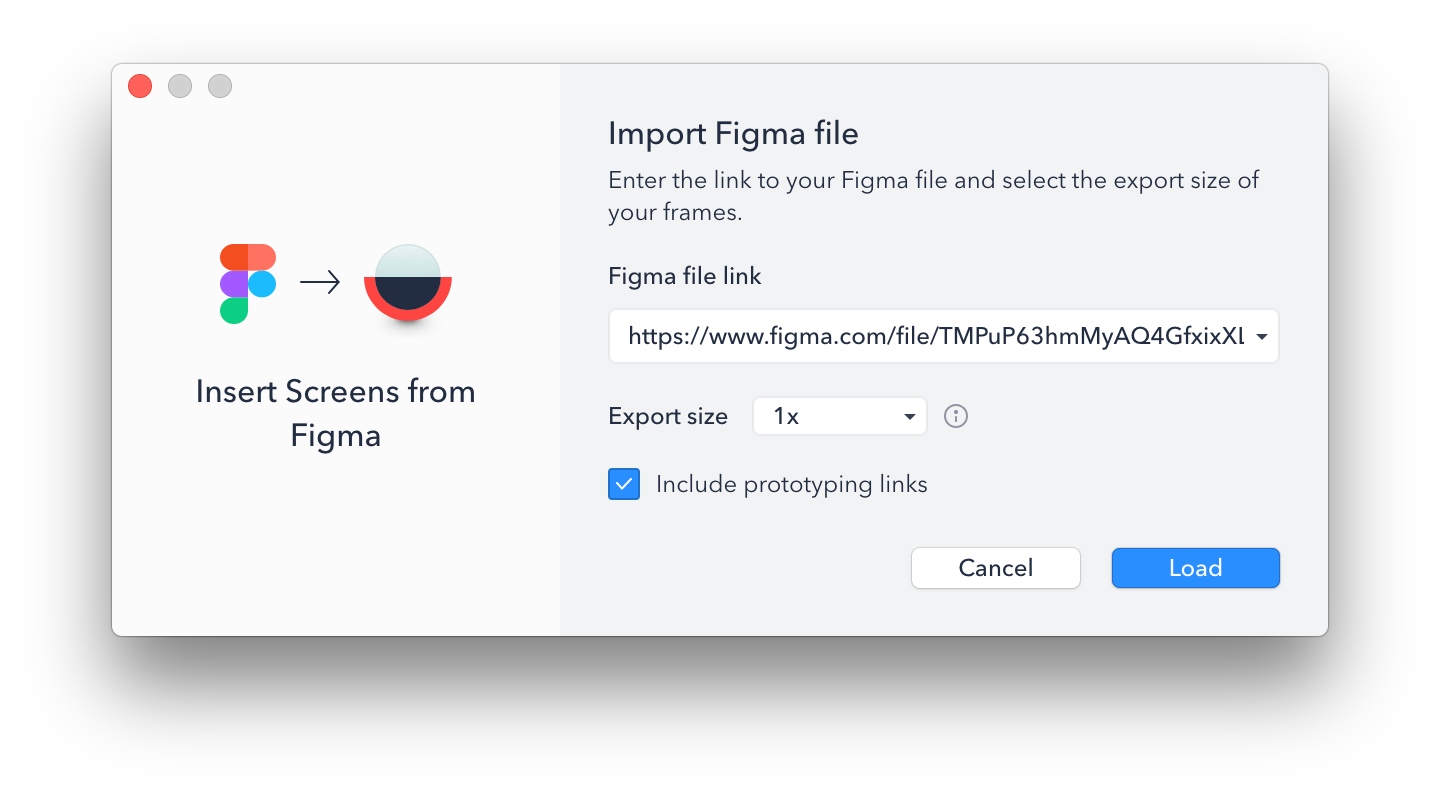
Task: Click the Import Figma file heading
Action: point(734,133)
